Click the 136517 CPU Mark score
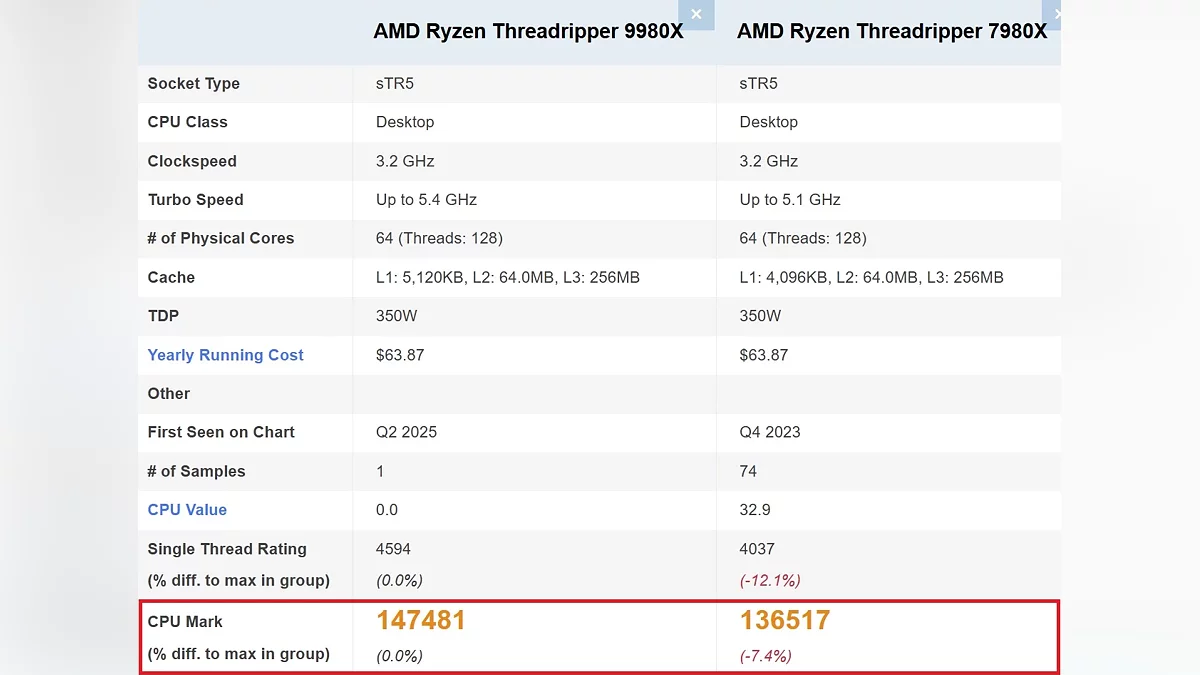This screenshot has height=675, width=1200. coord(785,620)
